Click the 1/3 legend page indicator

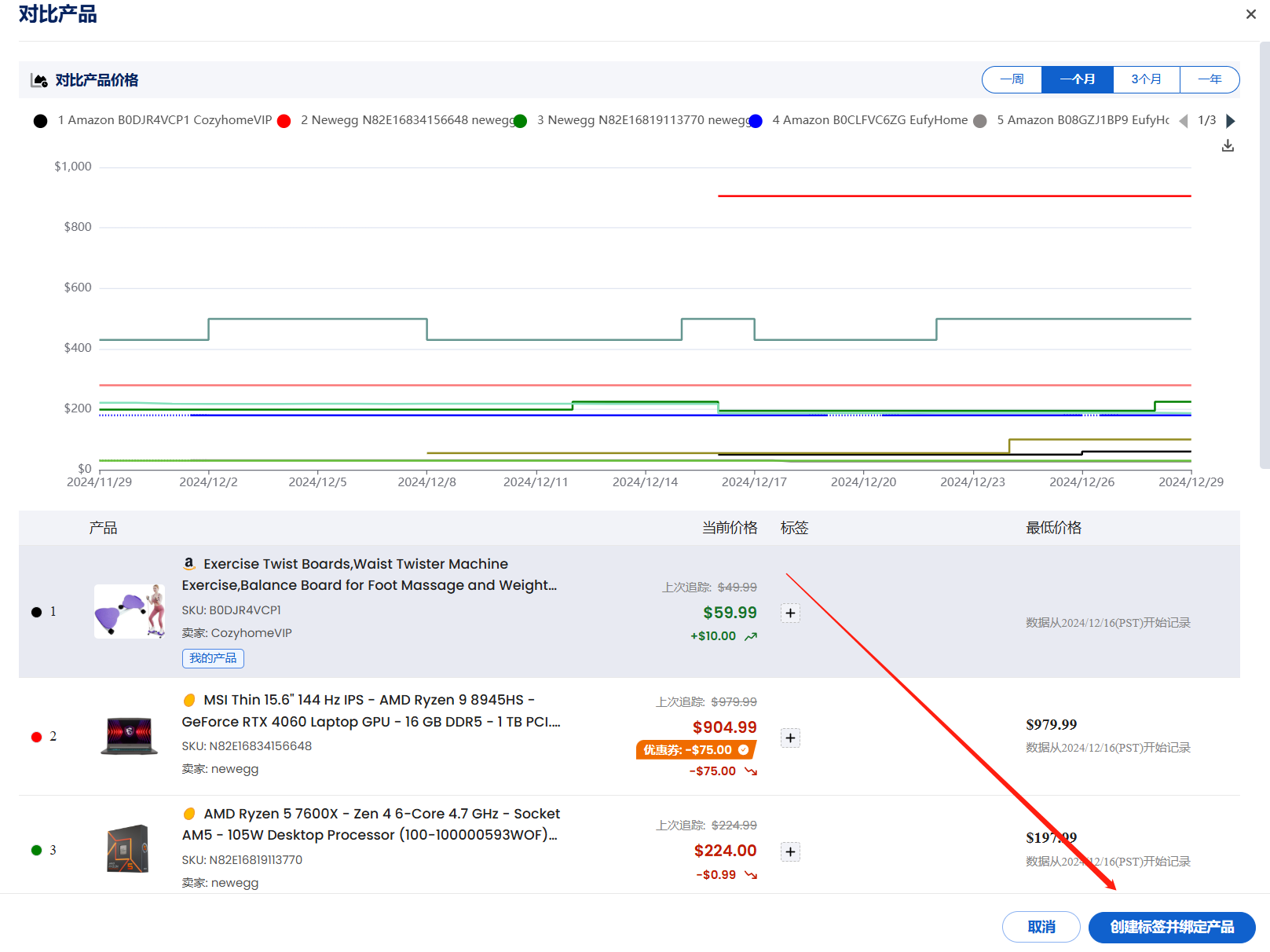pos(1206,120)
